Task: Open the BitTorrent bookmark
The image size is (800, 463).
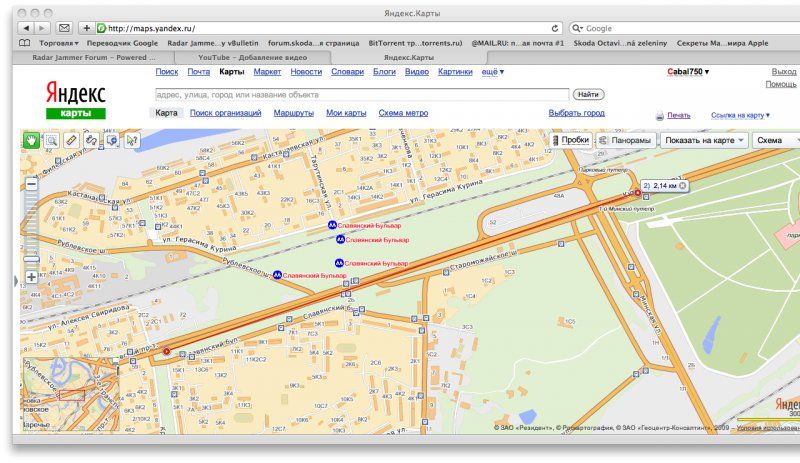Action: pos(415,43)
